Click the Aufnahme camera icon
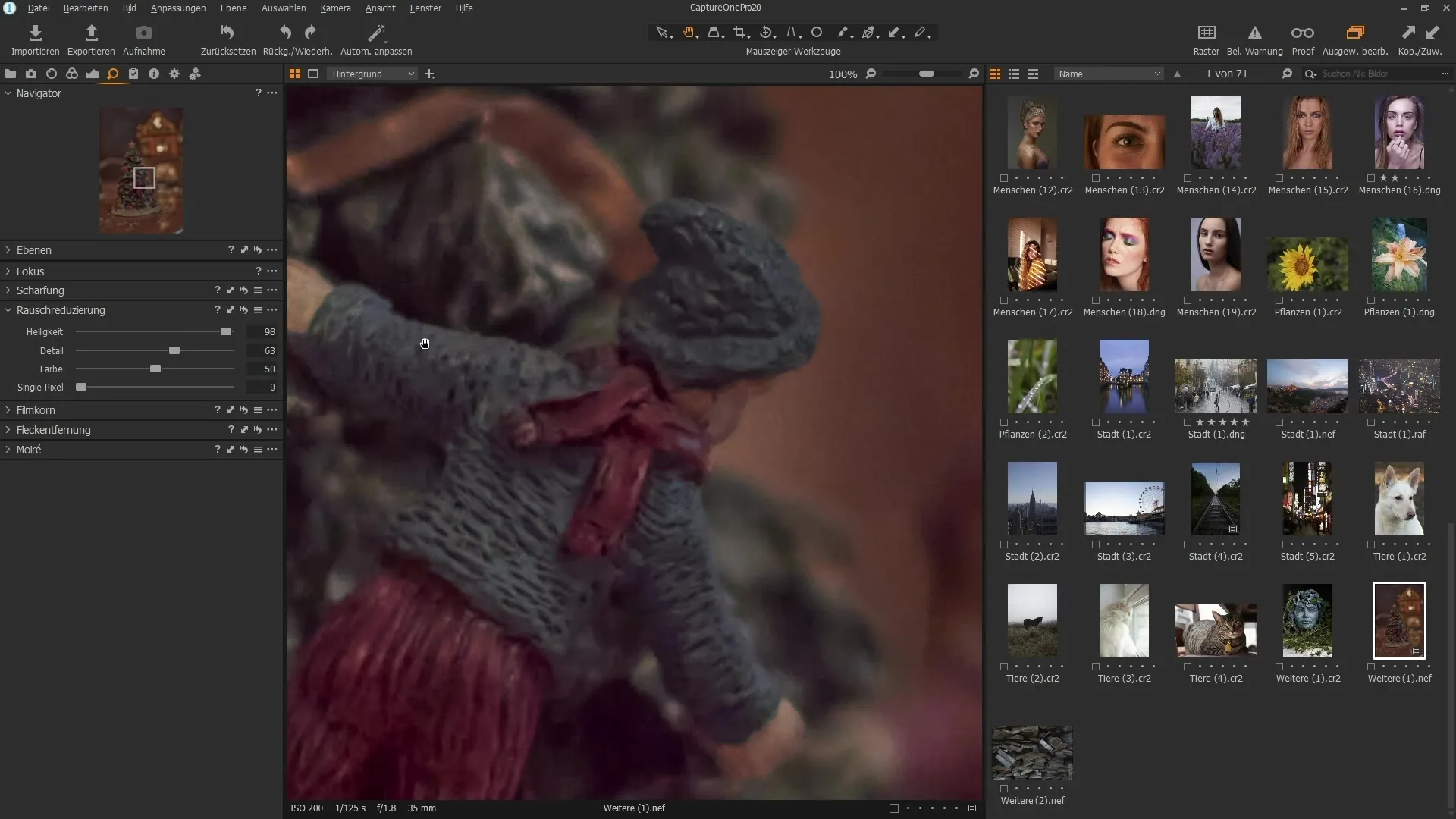 point(144,33)
